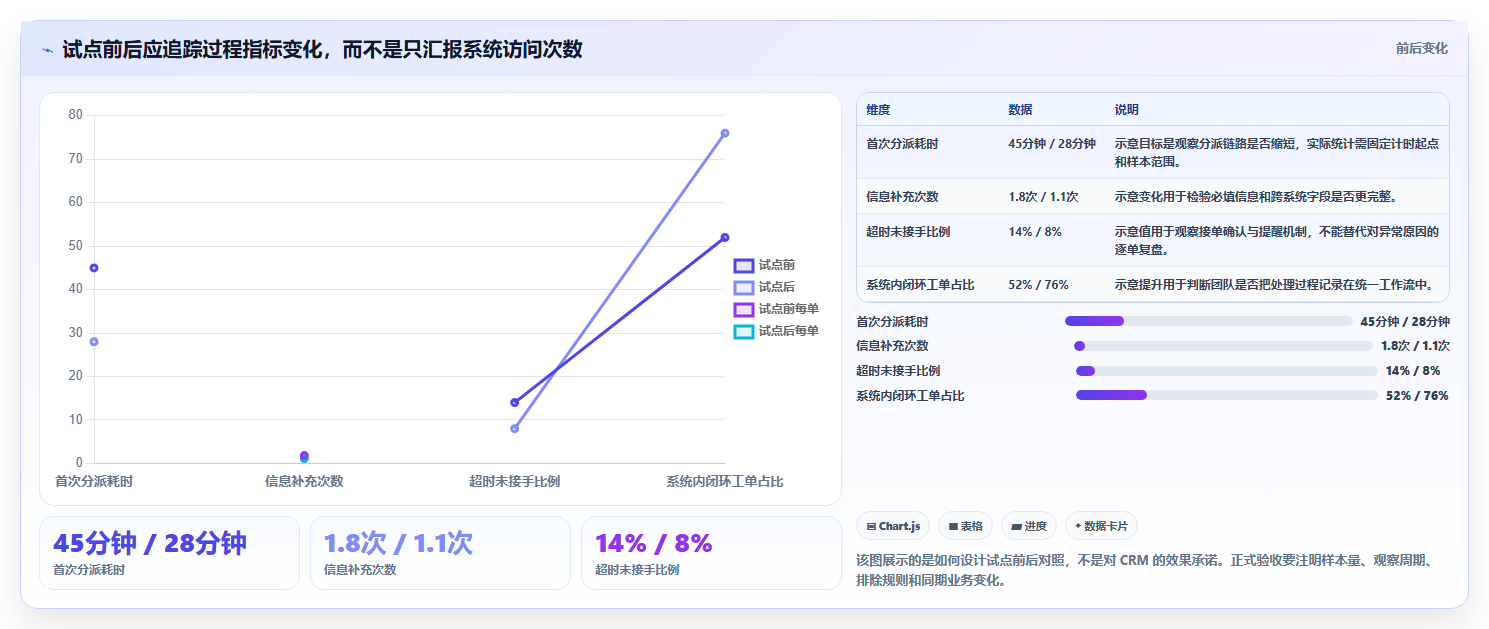Toggle the 试点前每单 legend swatch
1489x629 pixels.
click(744, 309)
